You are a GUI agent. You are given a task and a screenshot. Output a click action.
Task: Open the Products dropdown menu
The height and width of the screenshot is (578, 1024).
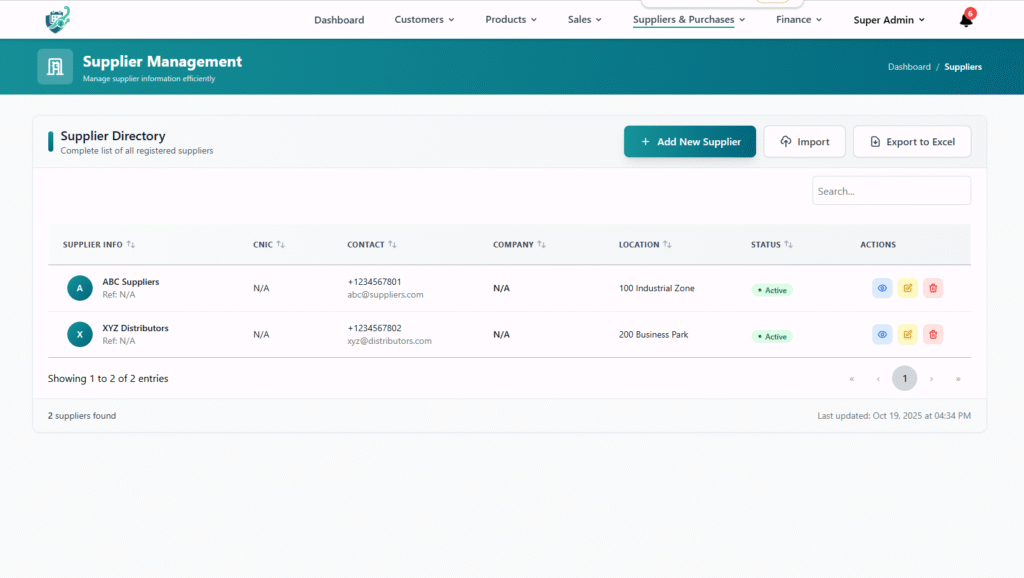[x=511, y=19]
